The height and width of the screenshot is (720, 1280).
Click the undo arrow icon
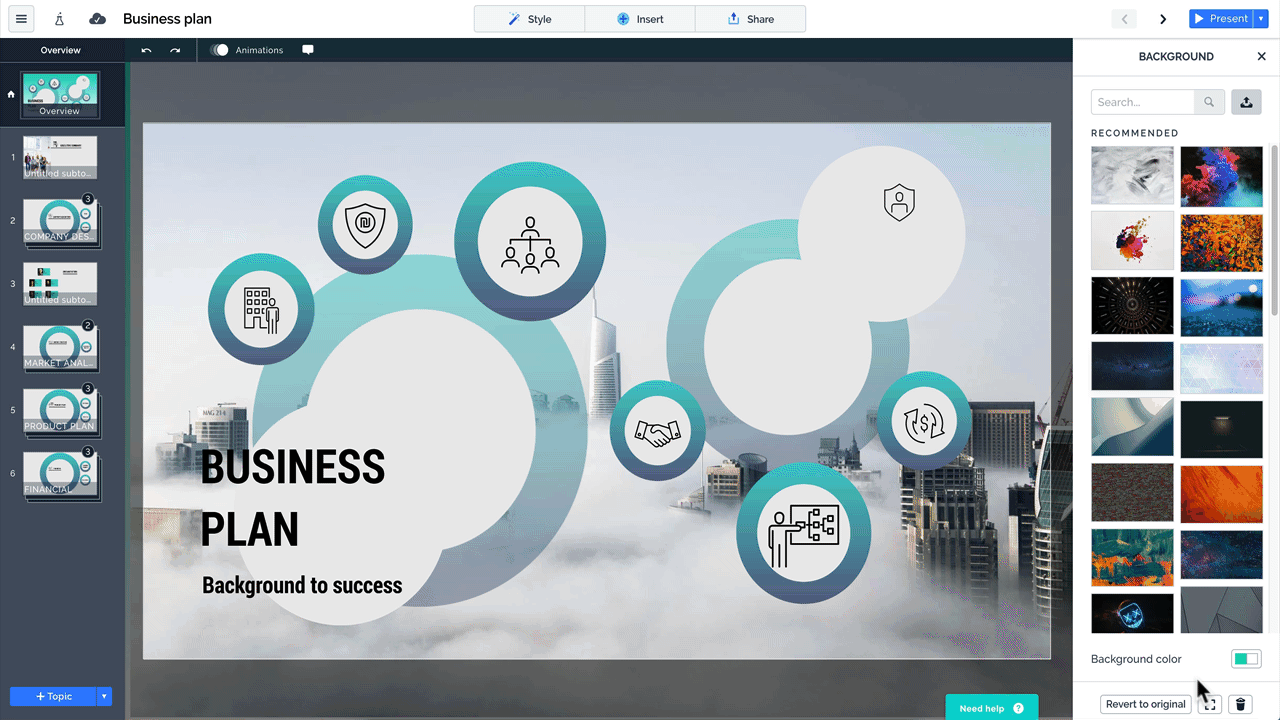pyautogui.click(x=146, y=50)
